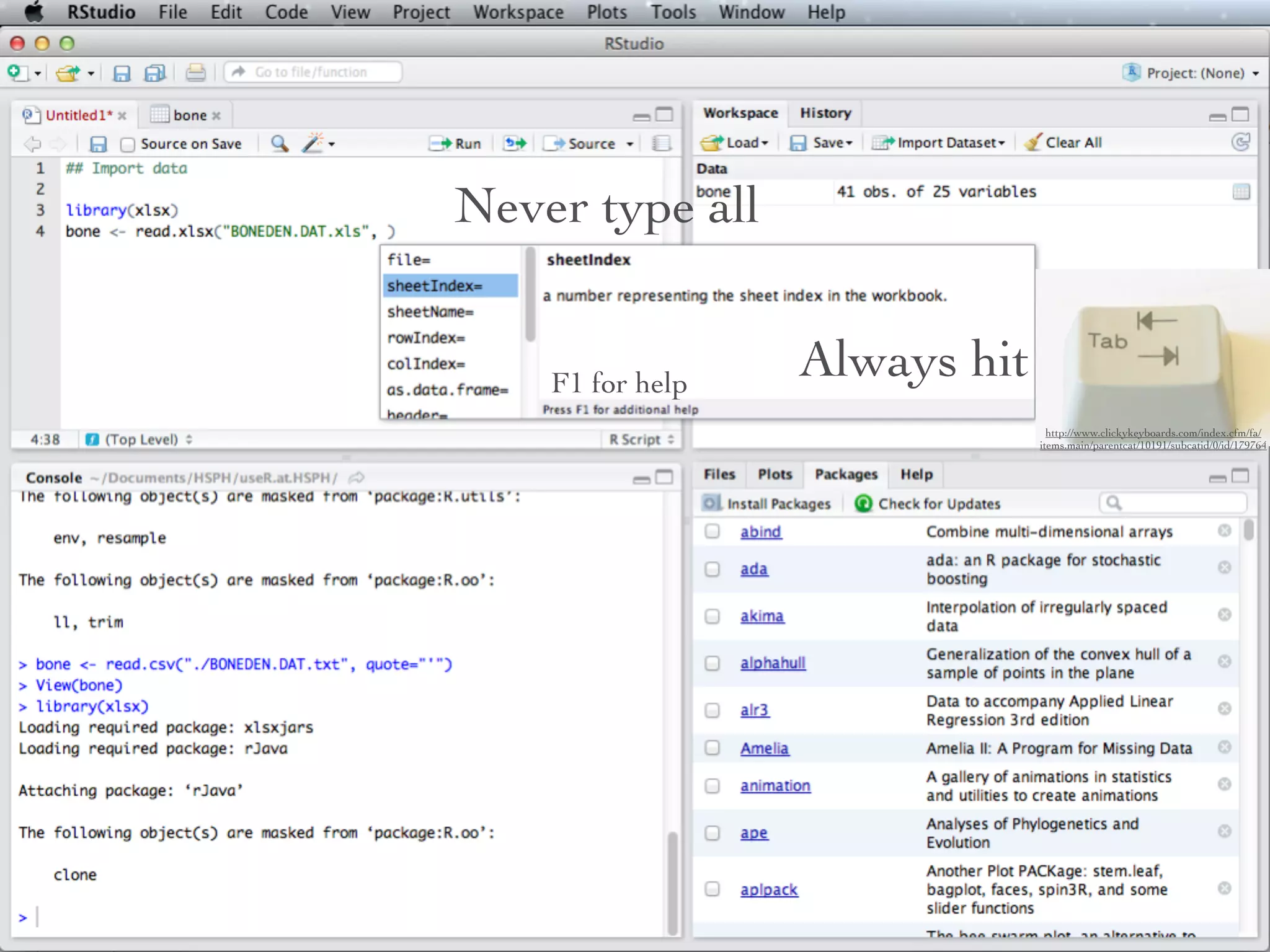This screenshot has width=1270, height=952.
Task: Check the Amelia package checkbox
Action: [x=712, y=748]
